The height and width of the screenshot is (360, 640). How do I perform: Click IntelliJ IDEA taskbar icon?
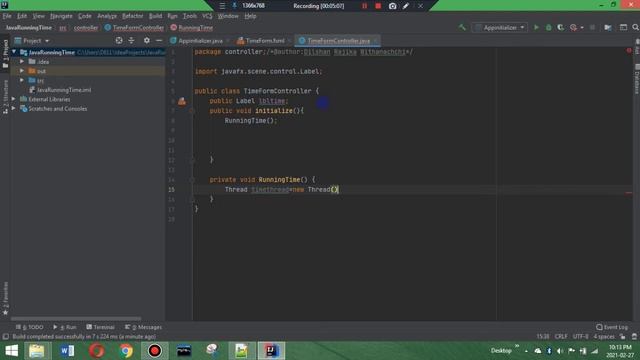pyautogui.click(x=271, y=351)
